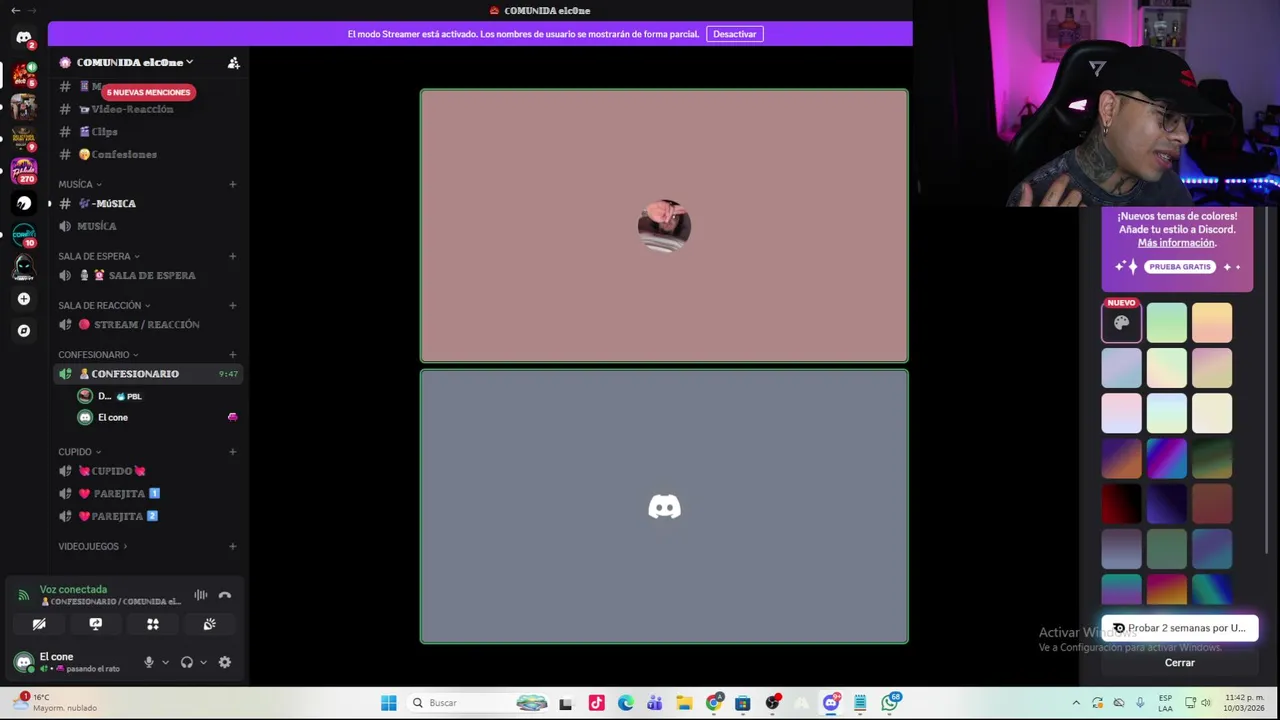Open headphones output options arrow

[203, 662]
